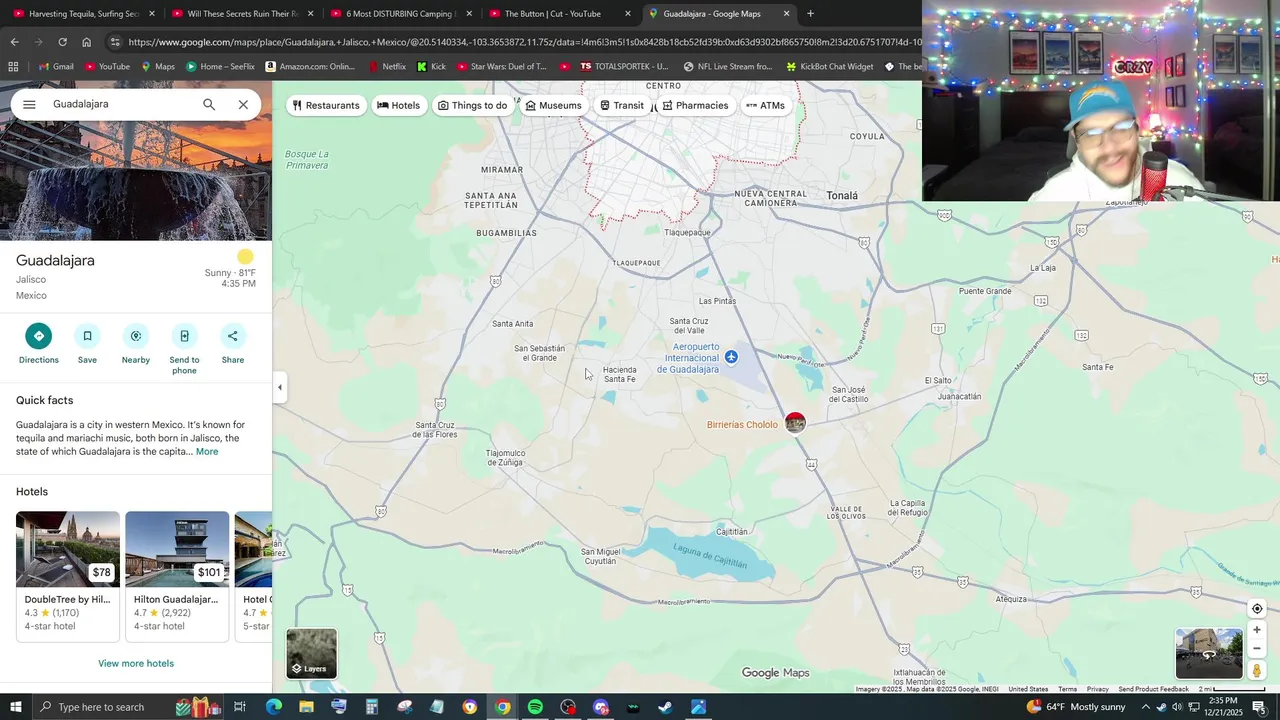Image resolution: width=1280 pixels, height=720 pixels.
Task: Reload the current page
Action: pos(62,42)
